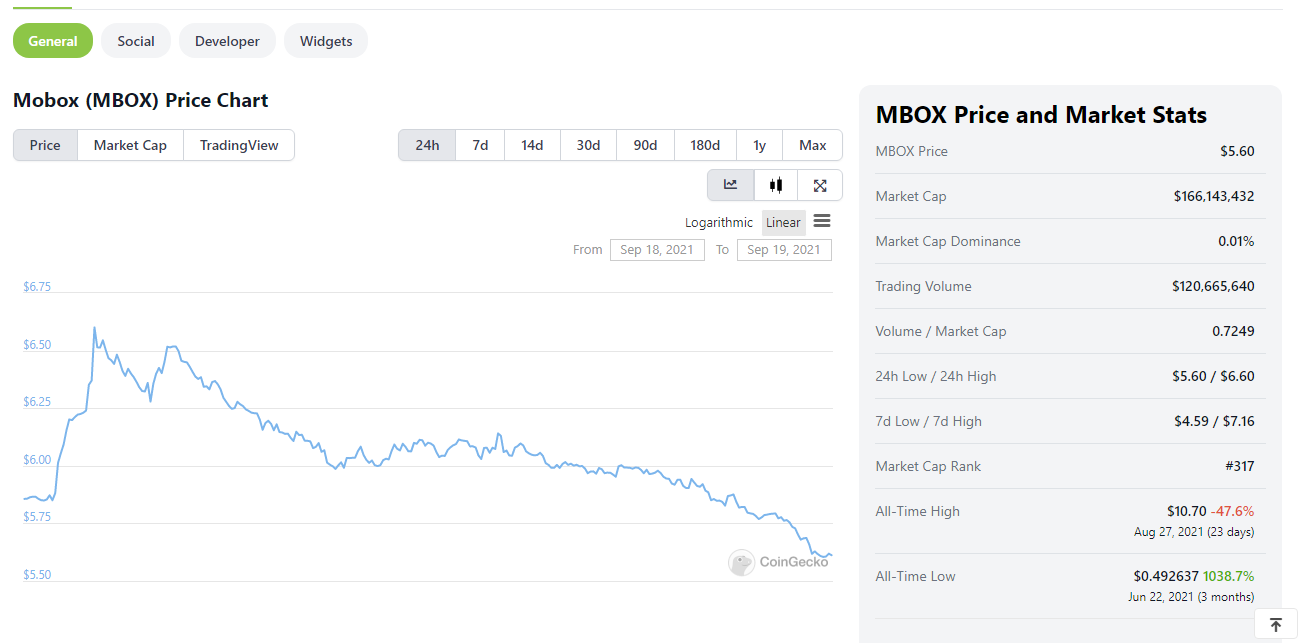1305x643 pixels.
Task: Open the chart hamburger menu icon
Action: point(822,221)
